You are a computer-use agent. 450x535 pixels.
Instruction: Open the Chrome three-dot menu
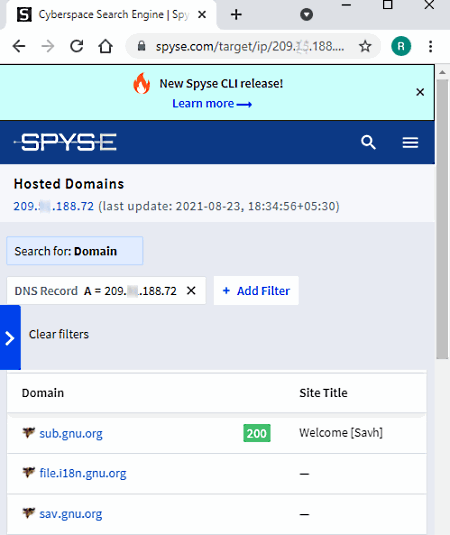pyautogui.click(x=431, y=46)
